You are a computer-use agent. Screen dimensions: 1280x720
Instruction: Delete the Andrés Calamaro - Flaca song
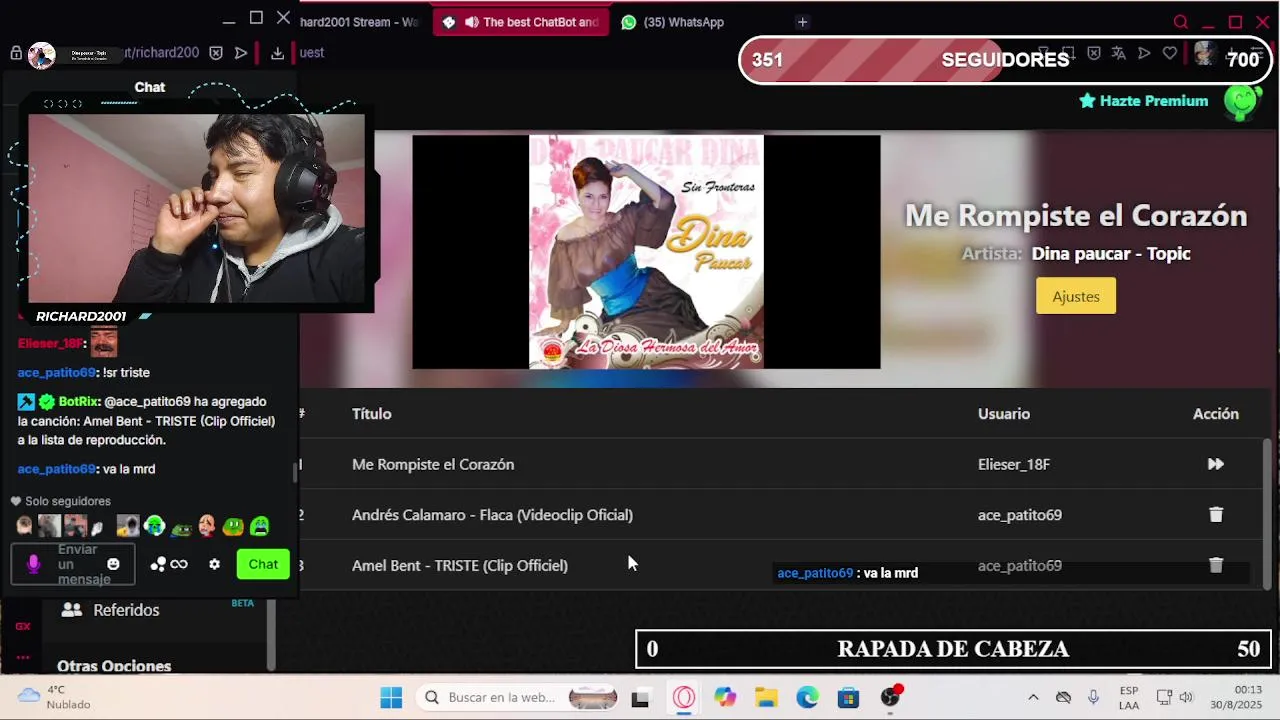click(x=1216, y=514)
